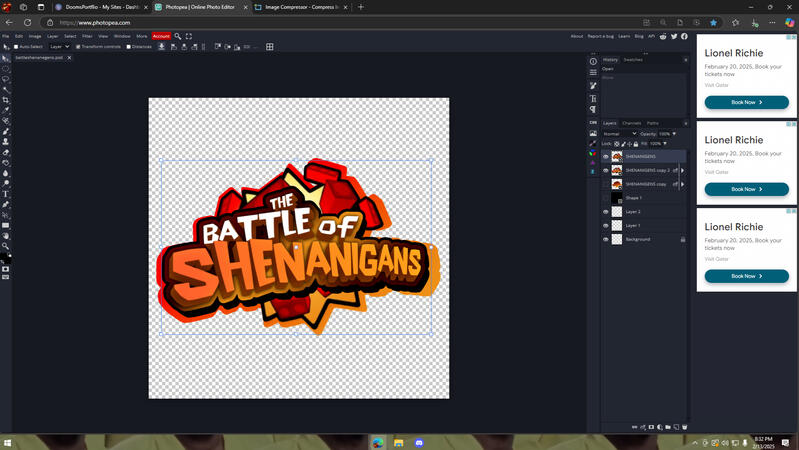Image resolution: width=799 pixels, height=450 pixels.
Task: Hide Layer 2 via eye icon
Action: [606, 211]
